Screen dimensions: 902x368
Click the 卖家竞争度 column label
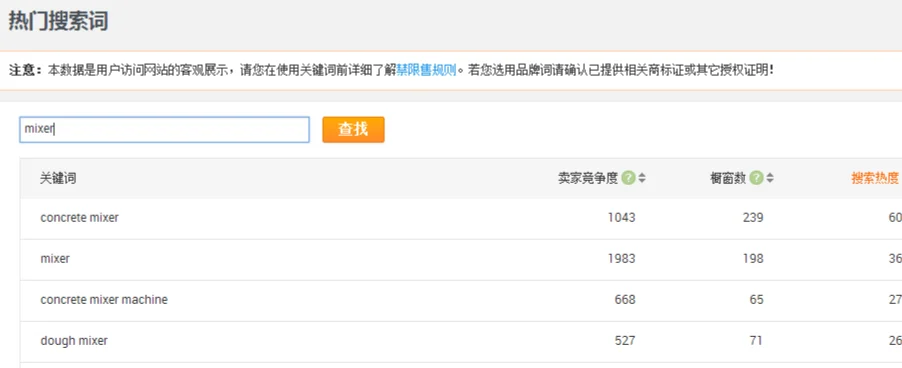click(588, 178)
